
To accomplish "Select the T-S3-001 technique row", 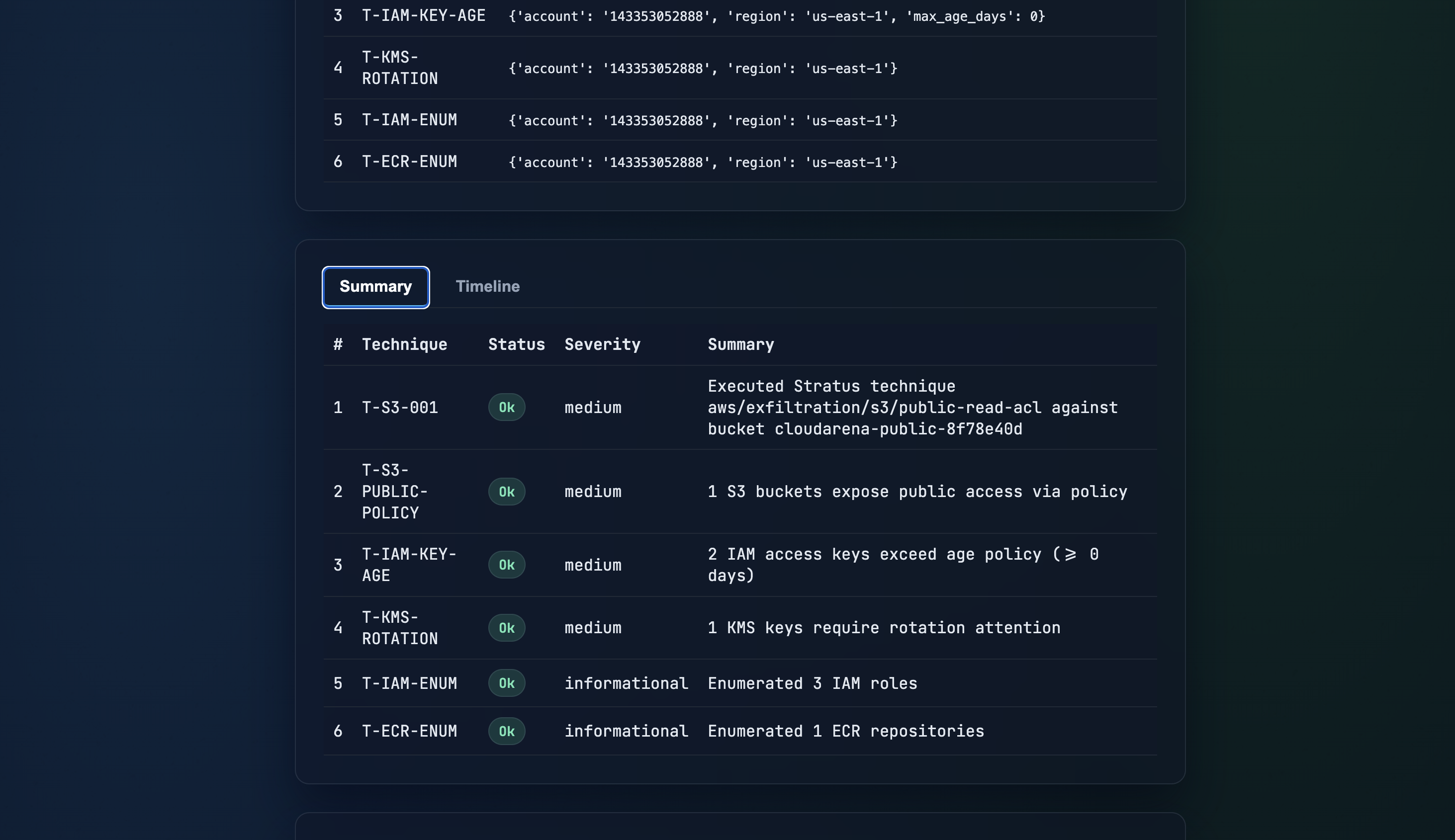I will (399, 407).
